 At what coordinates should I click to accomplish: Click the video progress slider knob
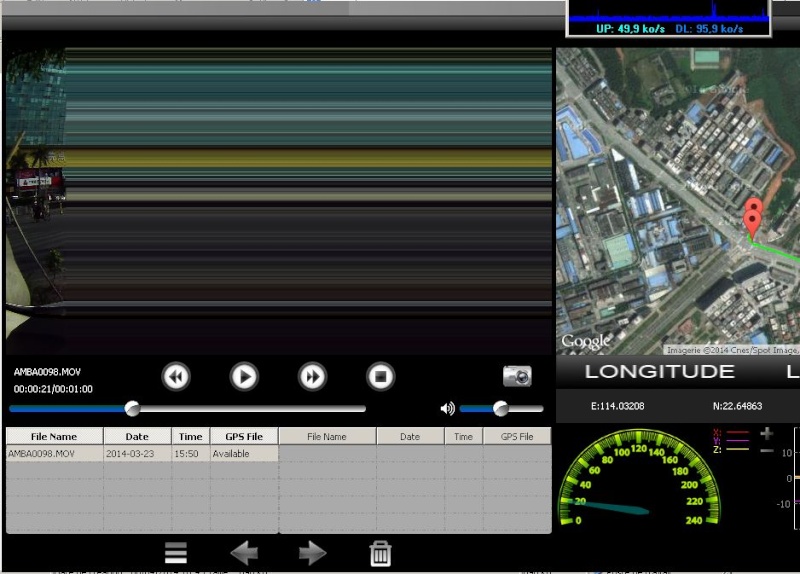(x=132, y=409)
